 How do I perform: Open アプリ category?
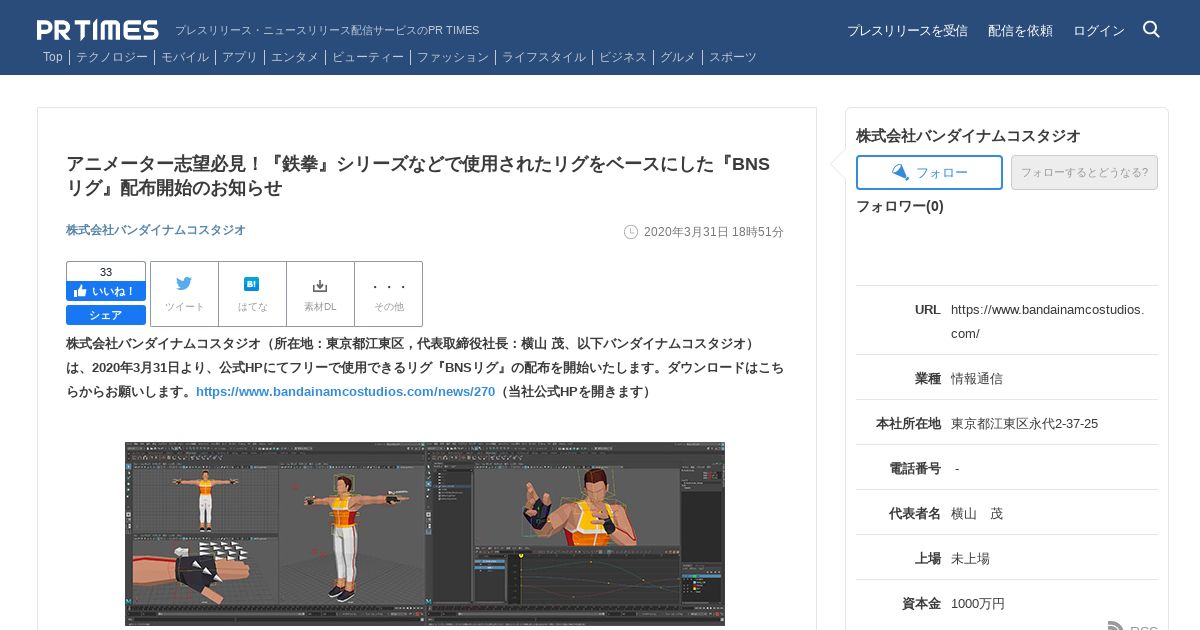coord(240,57)
